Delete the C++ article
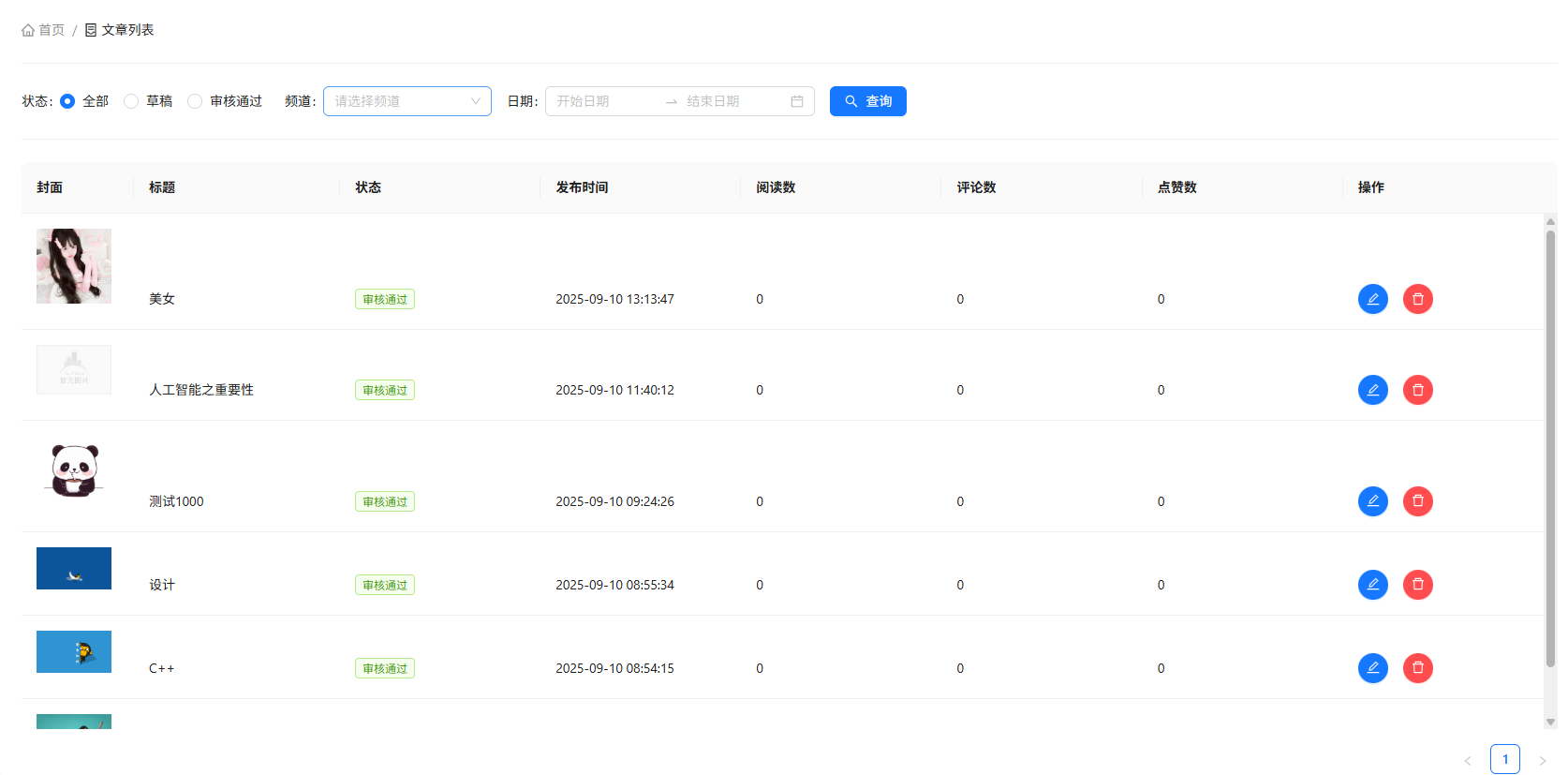Image resolution: width=1568 pixels, height=775 pixels. pos(1417,668)
